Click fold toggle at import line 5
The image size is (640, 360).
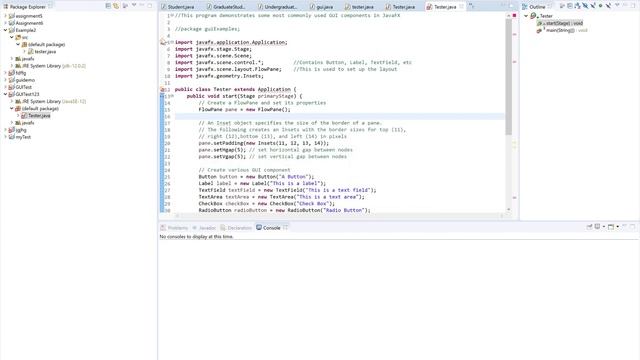pyautogui.click(x=172, y=42)
